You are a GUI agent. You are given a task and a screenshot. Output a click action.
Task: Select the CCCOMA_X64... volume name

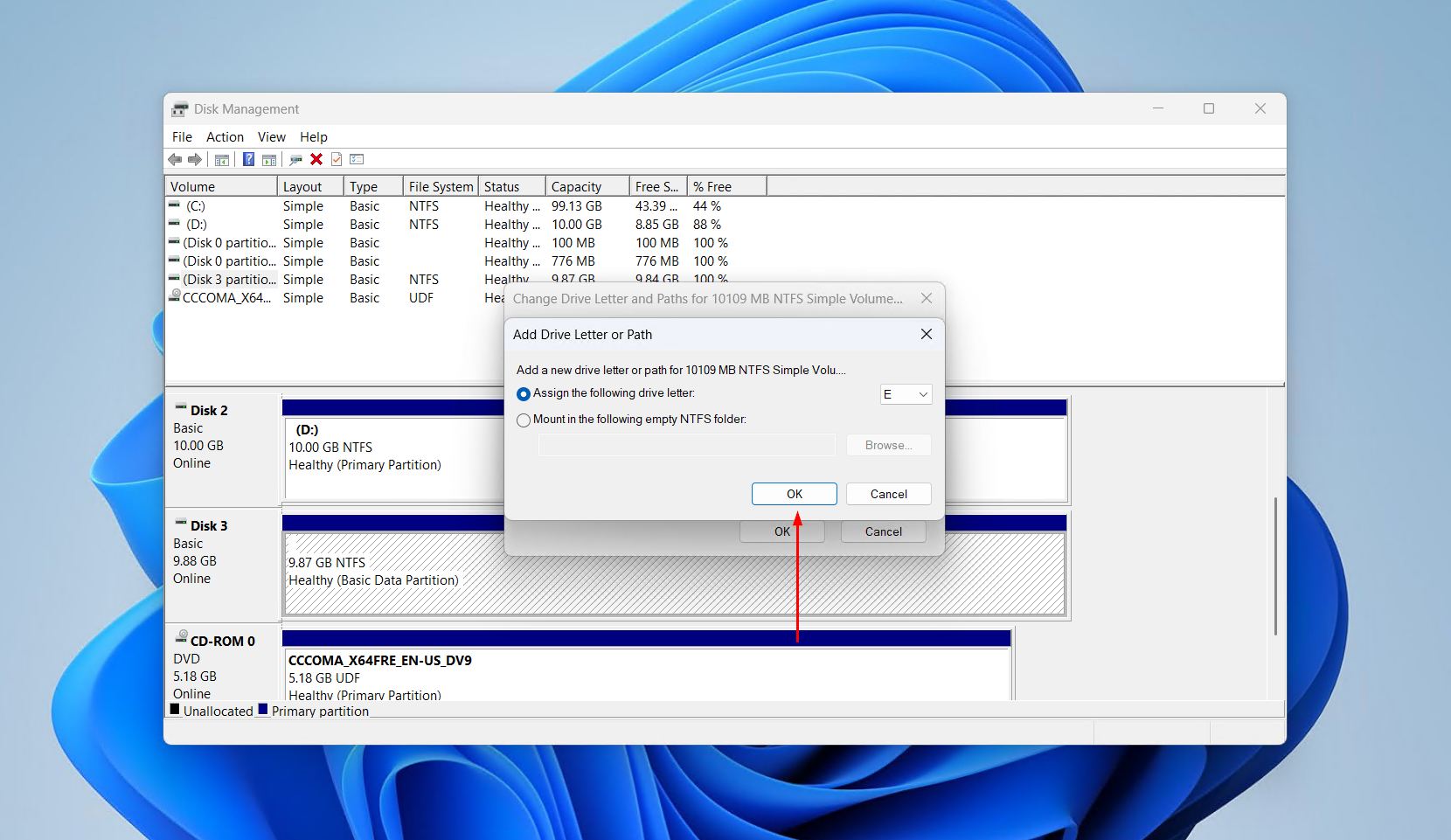[x=226, y=297]
